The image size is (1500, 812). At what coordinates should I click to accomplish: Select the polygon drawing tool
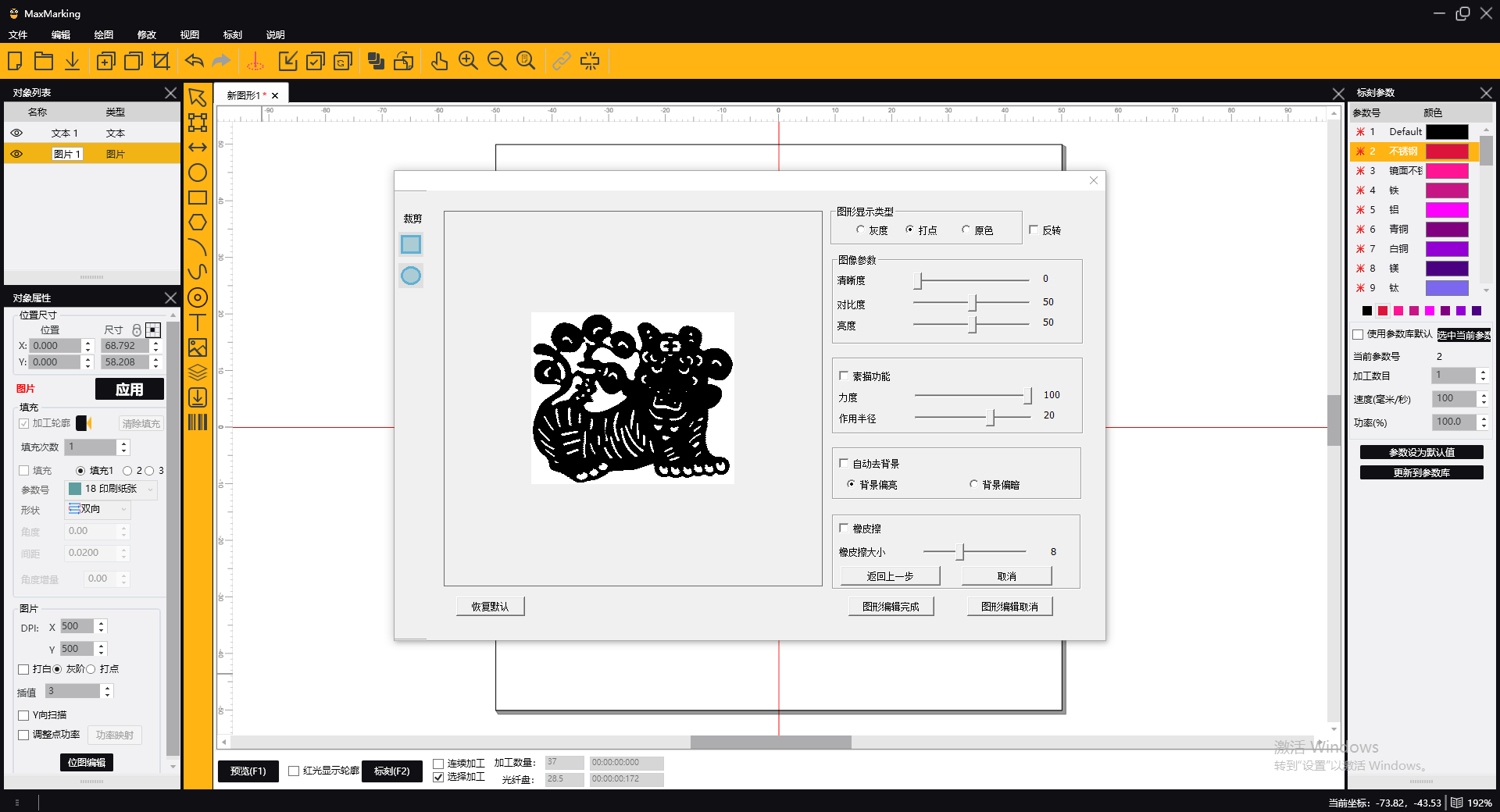[198, 223]
